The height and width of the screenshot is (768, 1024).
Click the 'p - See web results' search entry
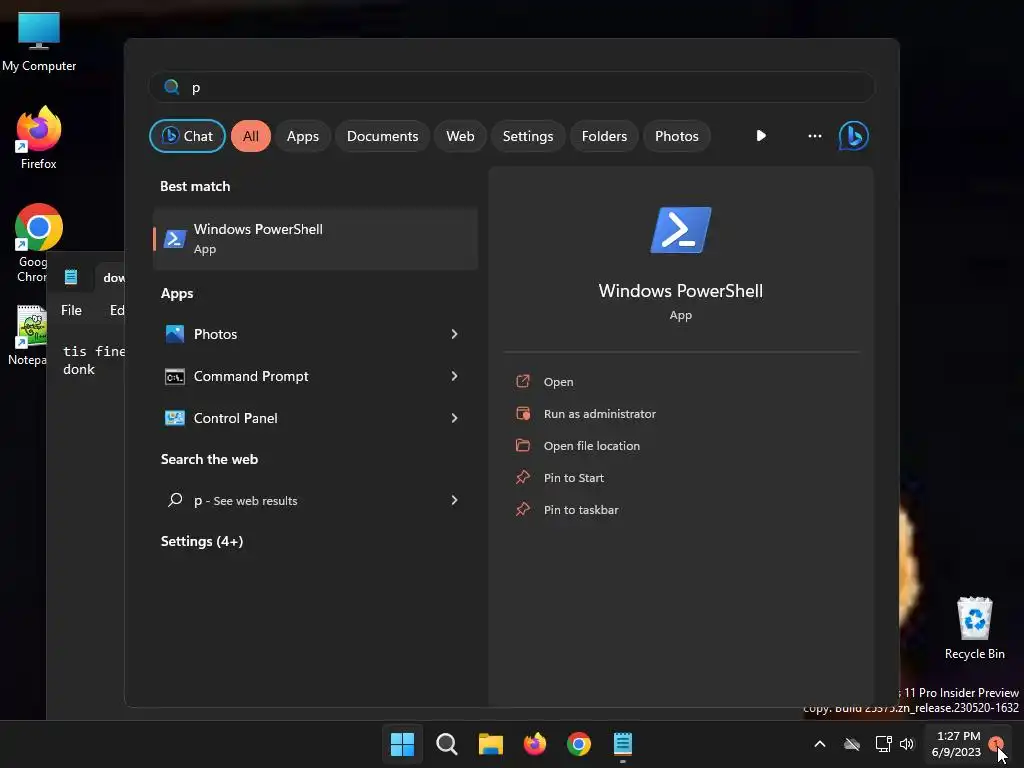coord(315,500)
